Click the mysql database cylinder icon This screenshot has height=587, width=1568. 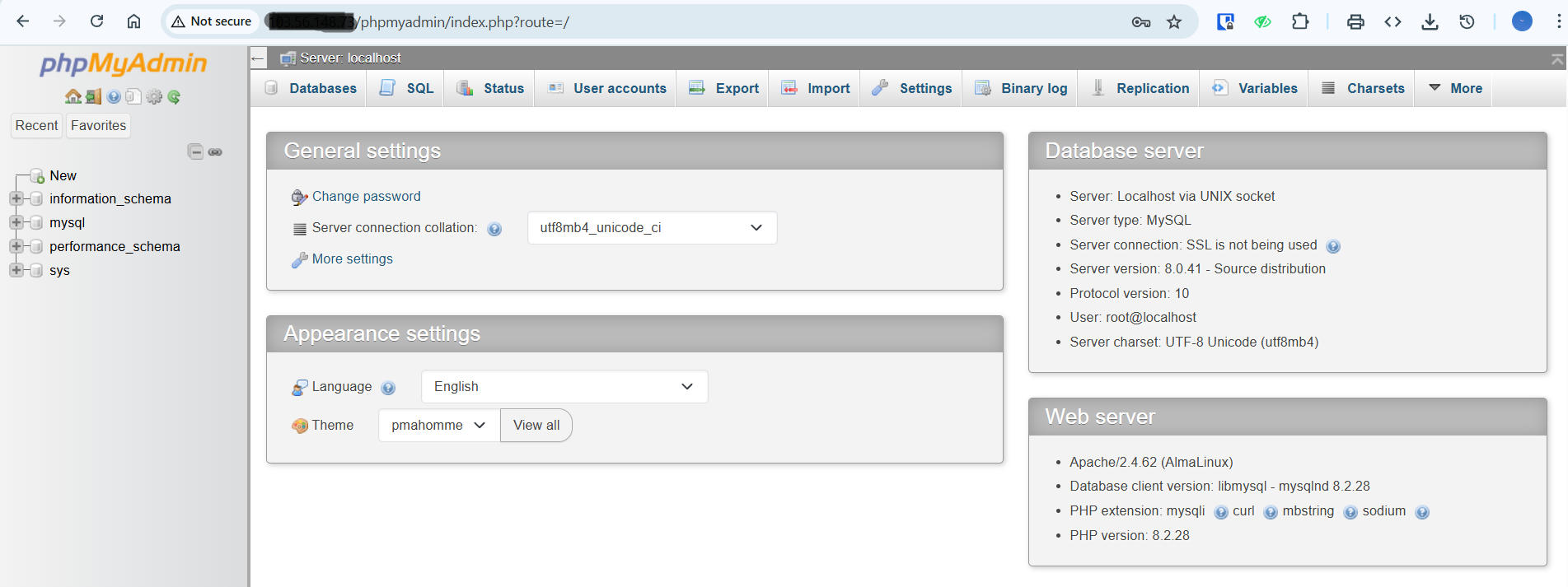36,222
